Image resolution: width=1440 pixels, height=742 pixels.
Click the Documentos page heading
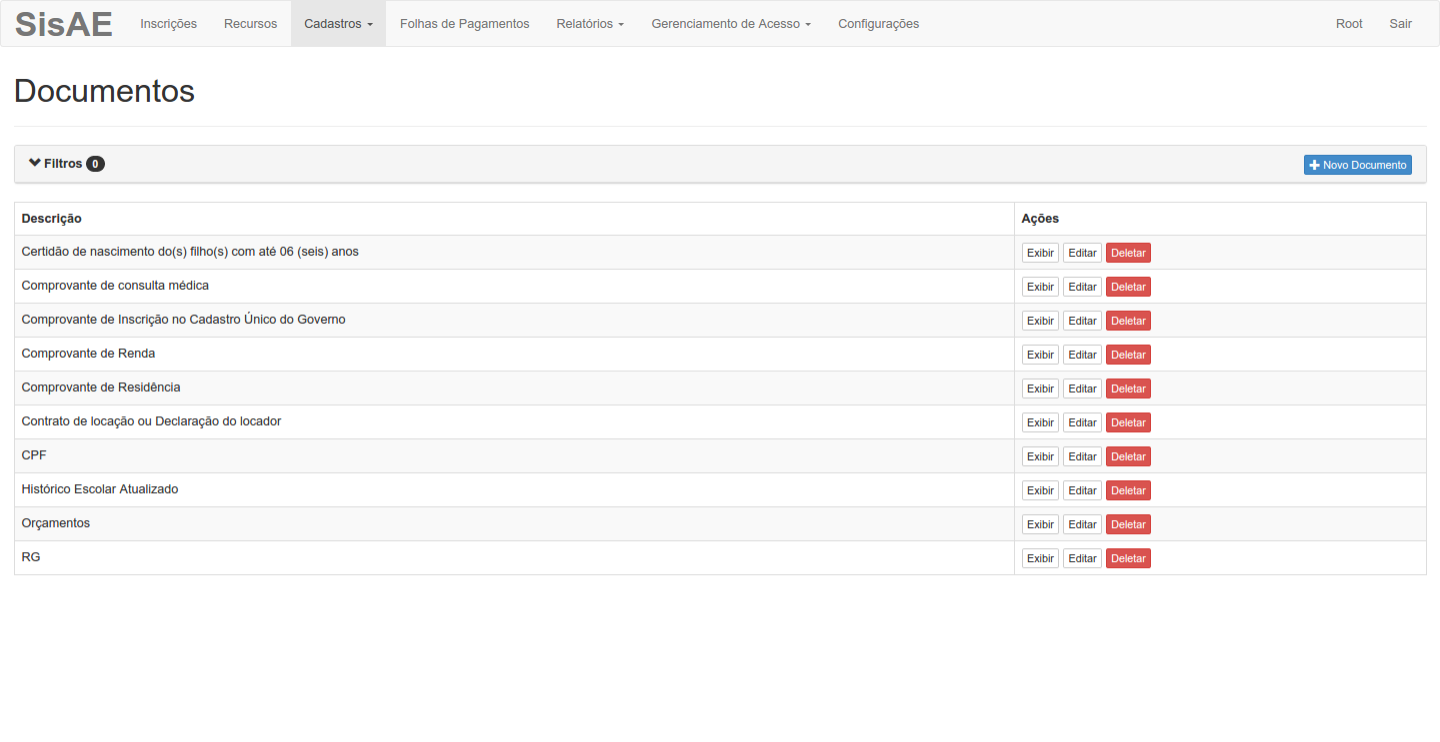pyautogui.click(x=104, y=91)
